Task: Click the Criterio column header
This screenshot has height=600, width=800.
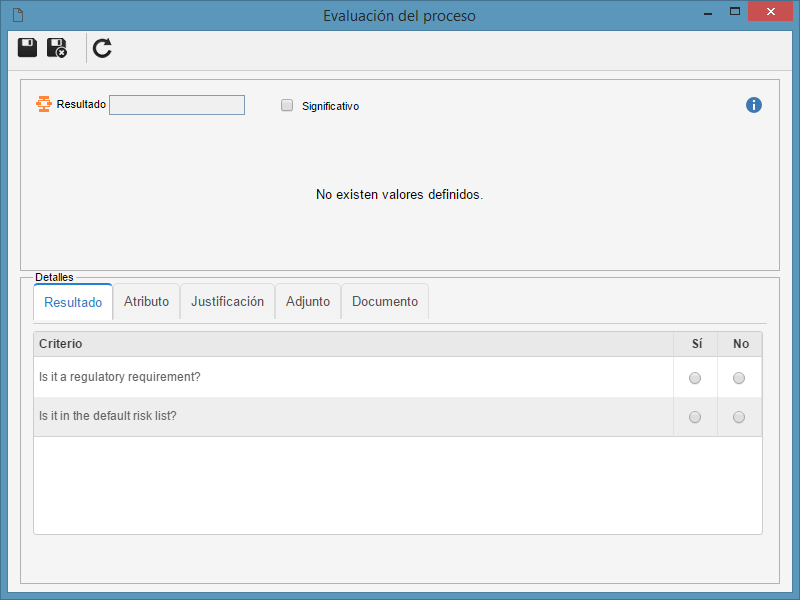Action: pyautogui.click(x=354, y=344)
